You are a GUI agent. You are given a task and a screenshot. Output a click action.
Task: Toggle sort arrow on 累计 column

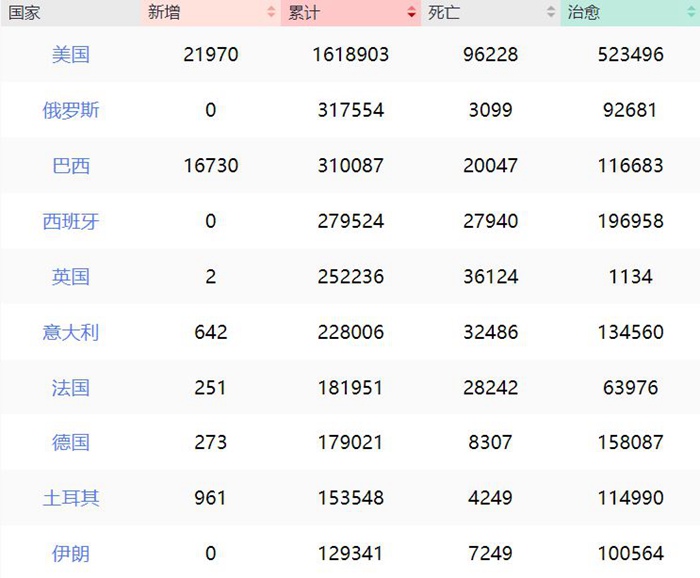pyautogui.click(x=411, y=13)
